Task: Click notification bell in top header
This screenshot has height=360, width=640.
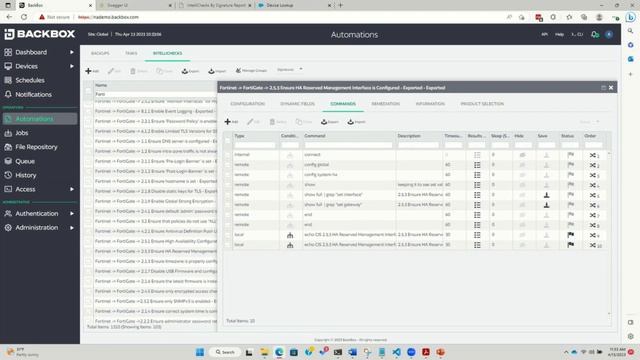Action: pos(595,35)
